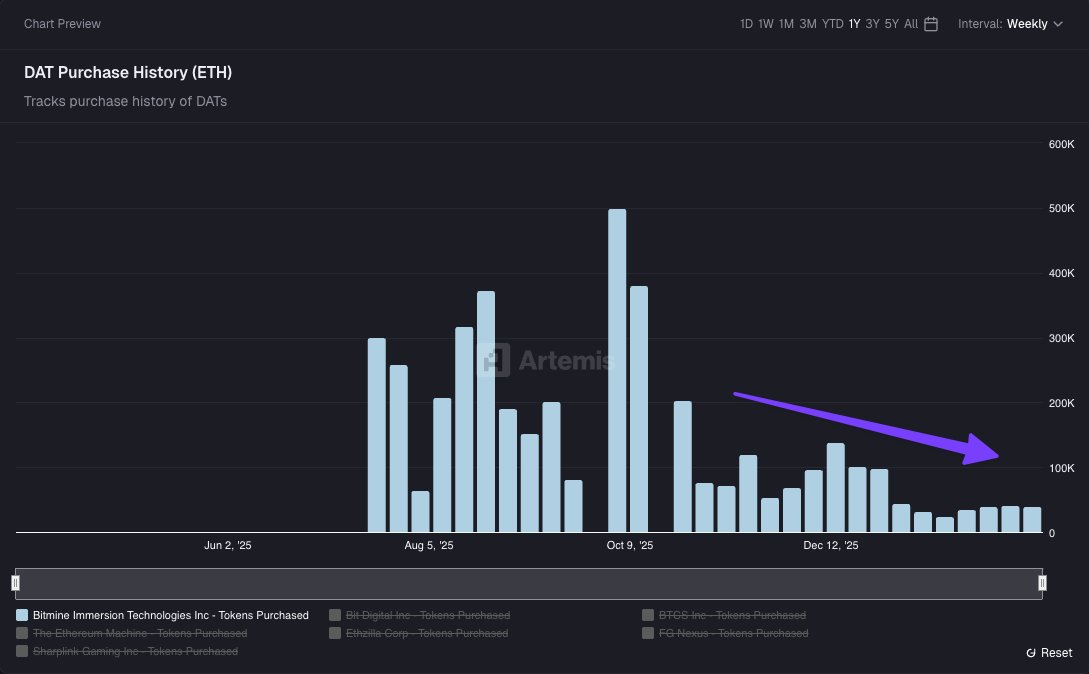Select the All time range
1089x674 pixels.
[x=910, y=24]
